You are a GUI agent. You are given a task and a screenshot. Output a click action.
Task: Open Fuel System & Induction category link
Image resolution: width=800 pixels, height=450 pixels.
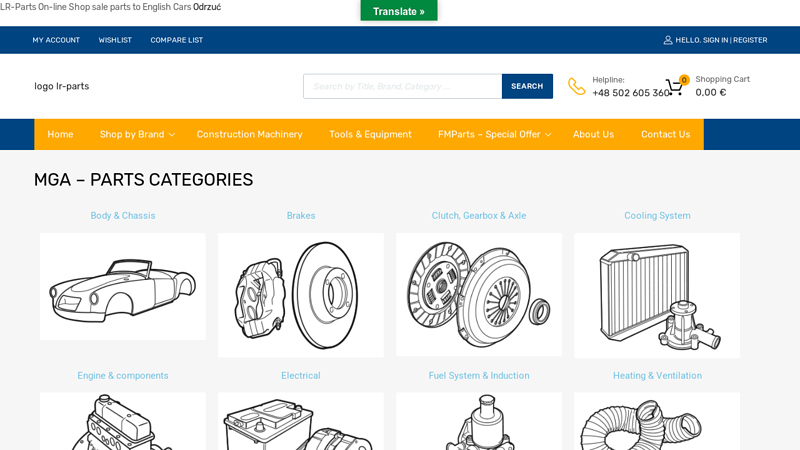479,376
